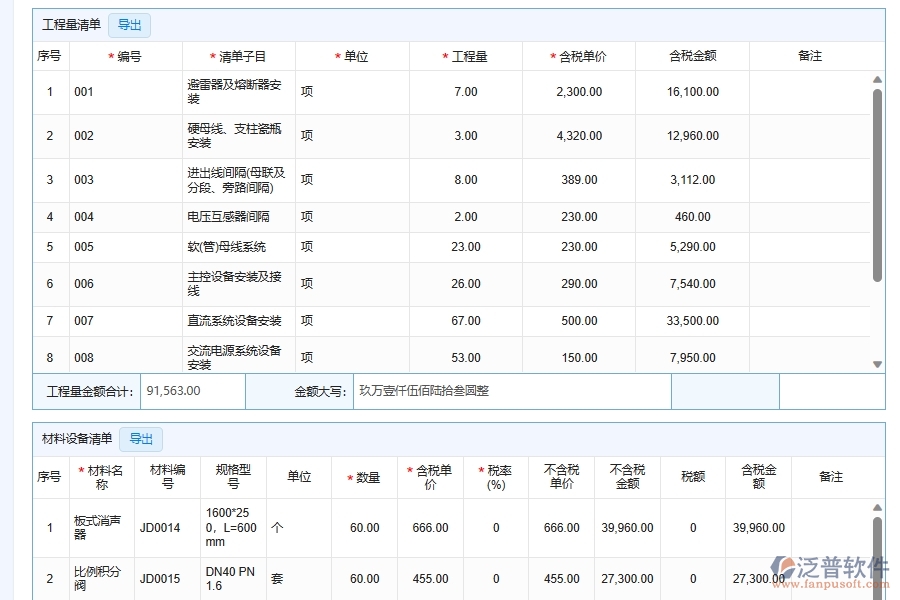Click the 工程量金额合计 total amount field
This screenshot has width=900, height=600.
tap(193, 391)
